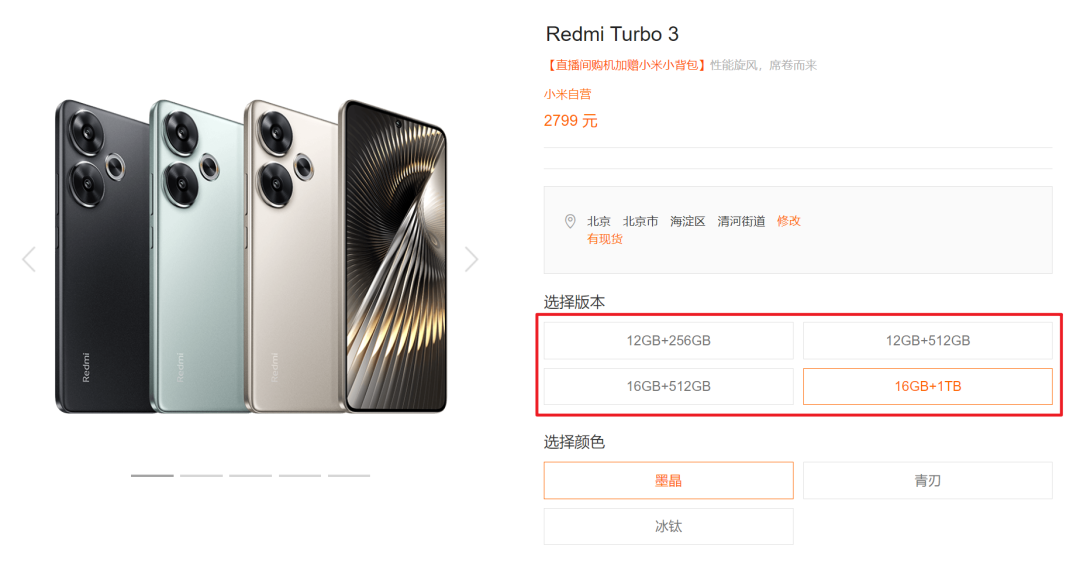This screenshot has height=563, width=1080.
Task: Click the phone showing front display
Action: point(396,256)
